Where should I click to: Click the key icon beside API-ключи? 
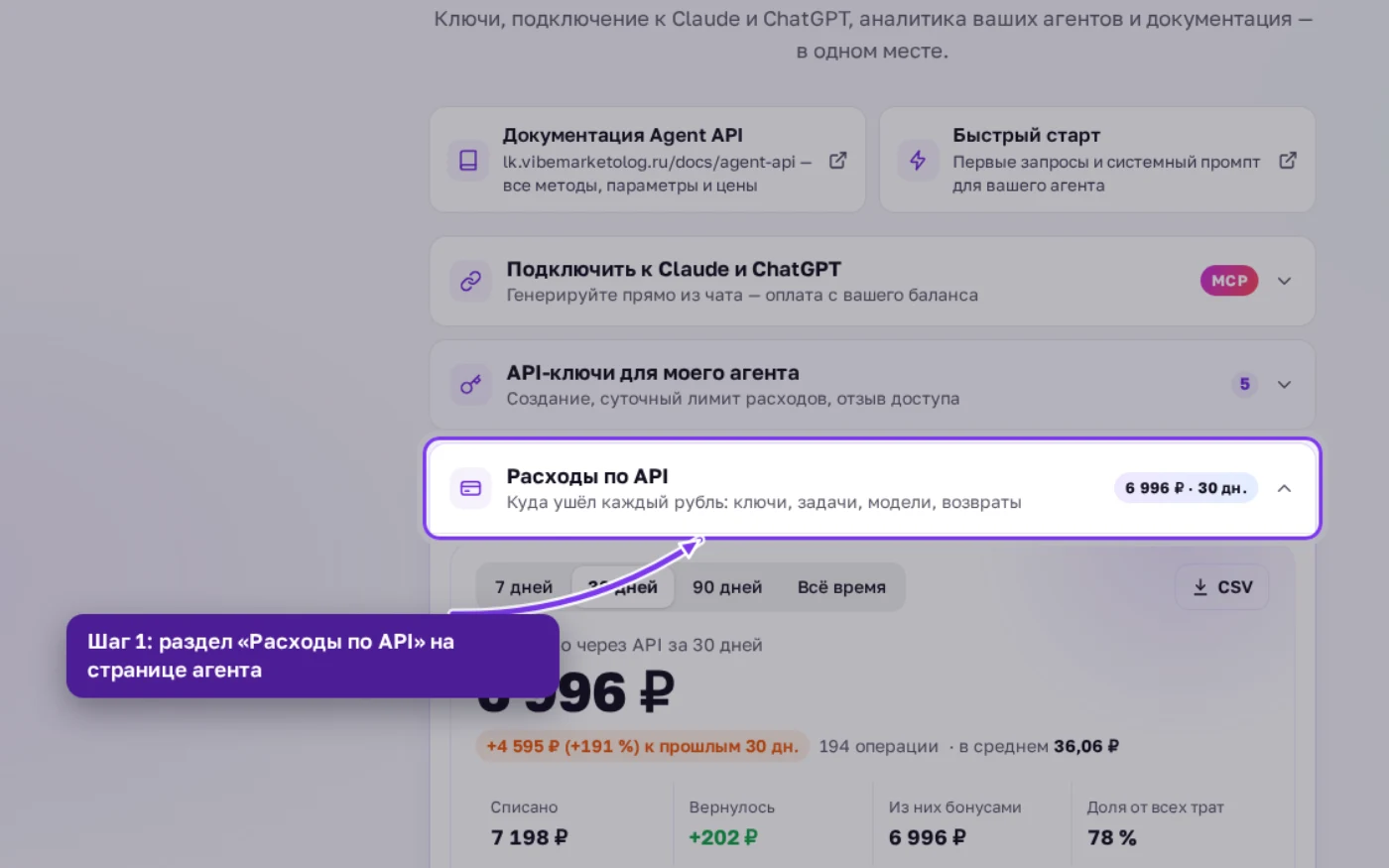coord(470,384)
